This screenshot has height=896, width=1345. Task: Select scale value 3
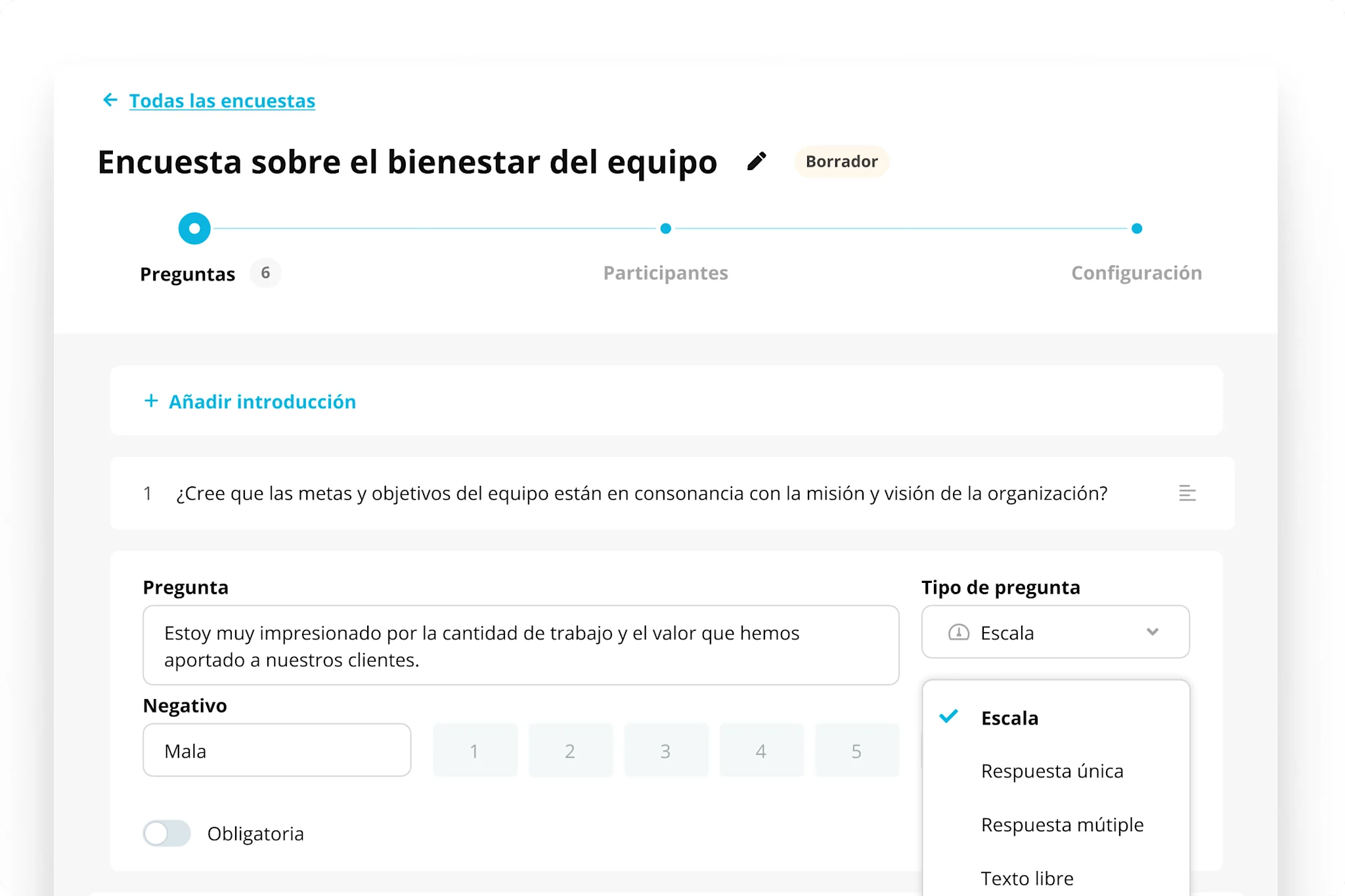[x=665, y=750]
